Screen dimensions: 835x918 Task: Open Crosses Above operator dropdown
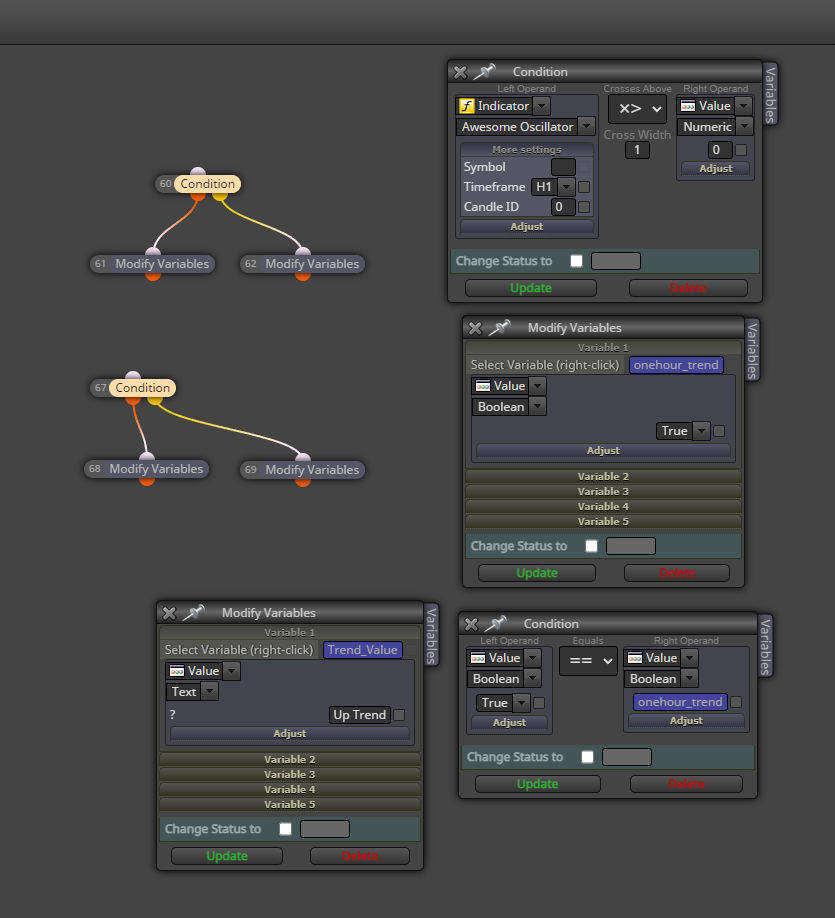638,108
